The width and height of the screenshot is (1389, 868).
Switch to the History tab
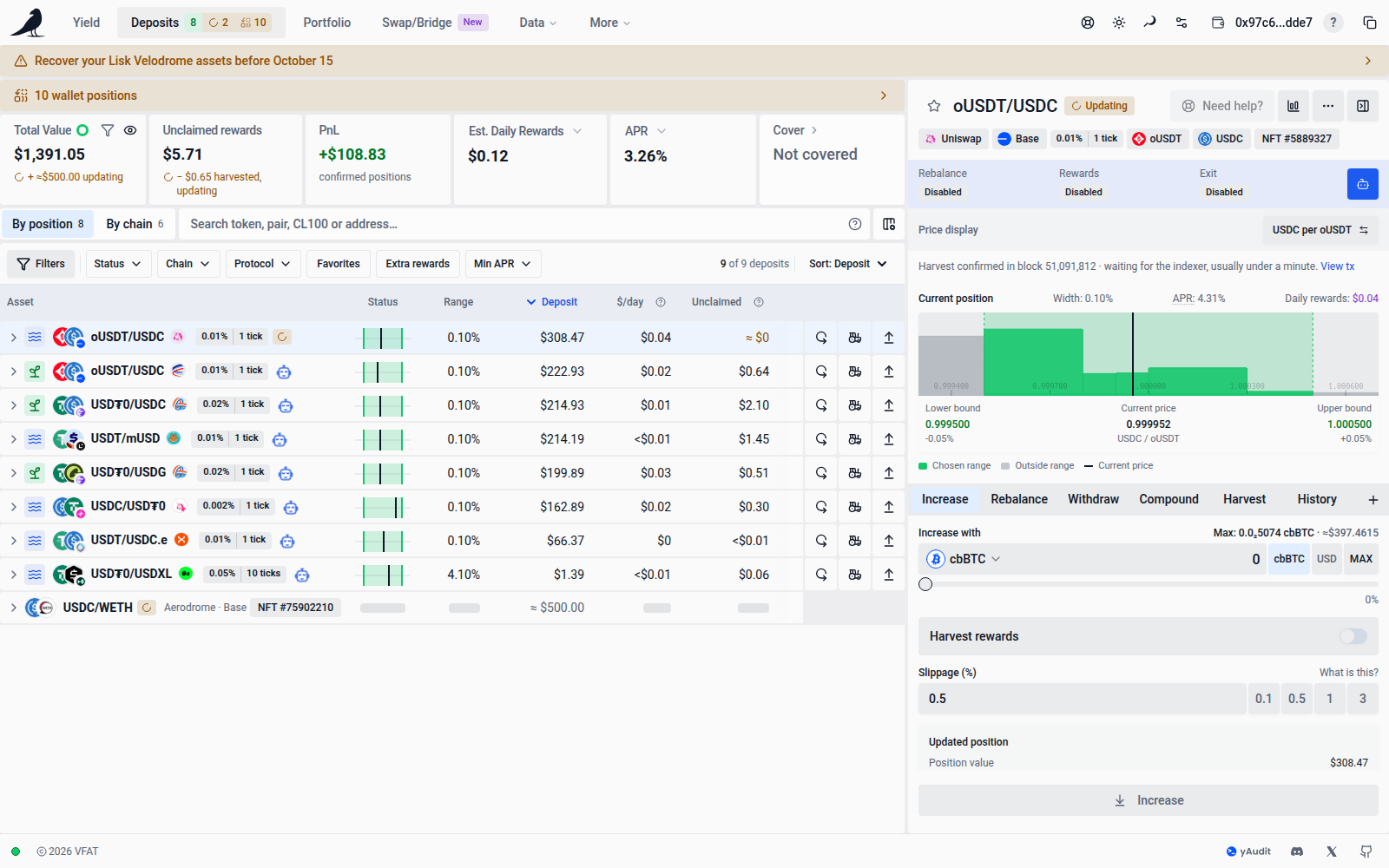click(1317, 499)
